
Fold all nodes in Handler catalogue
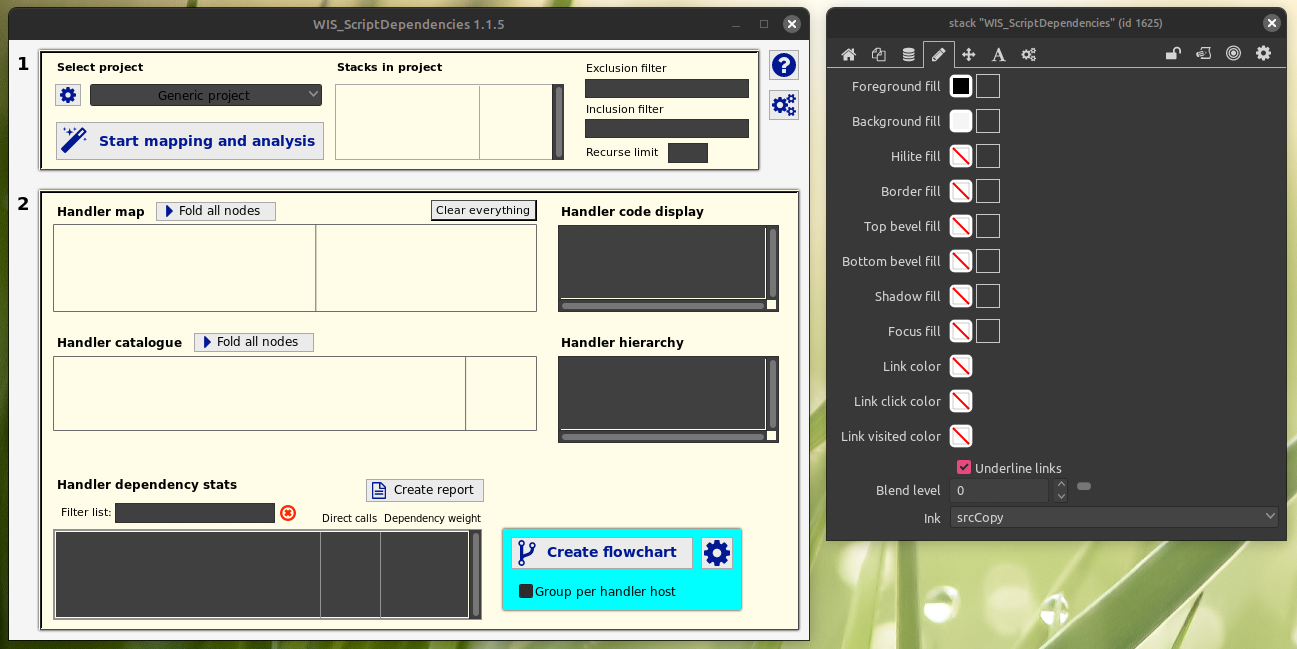(x=254, y=342)
